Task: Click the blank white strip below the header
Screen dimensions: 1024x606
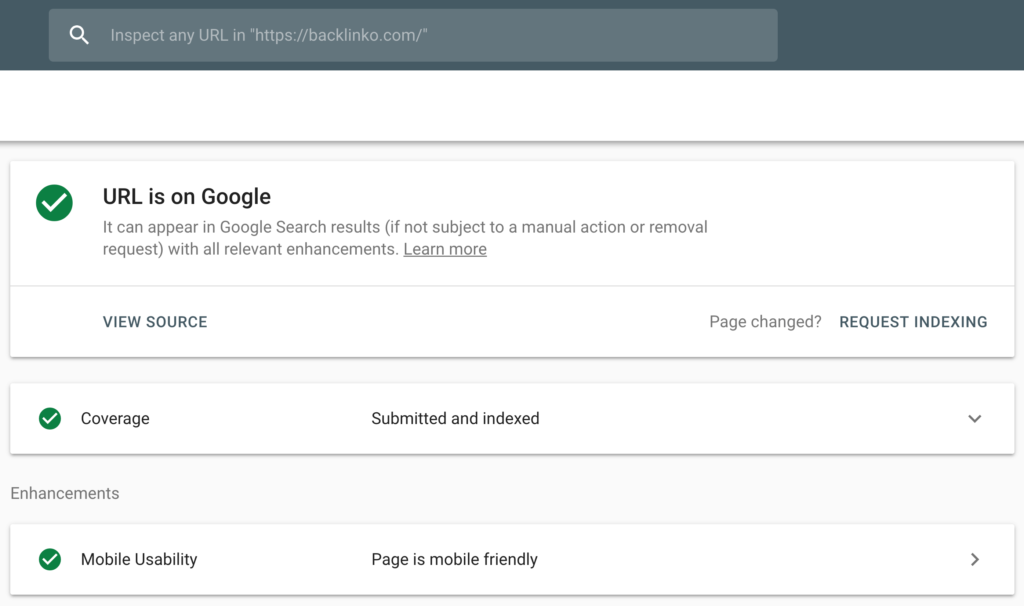Action: pyautogui.click(x=512, y=105)
